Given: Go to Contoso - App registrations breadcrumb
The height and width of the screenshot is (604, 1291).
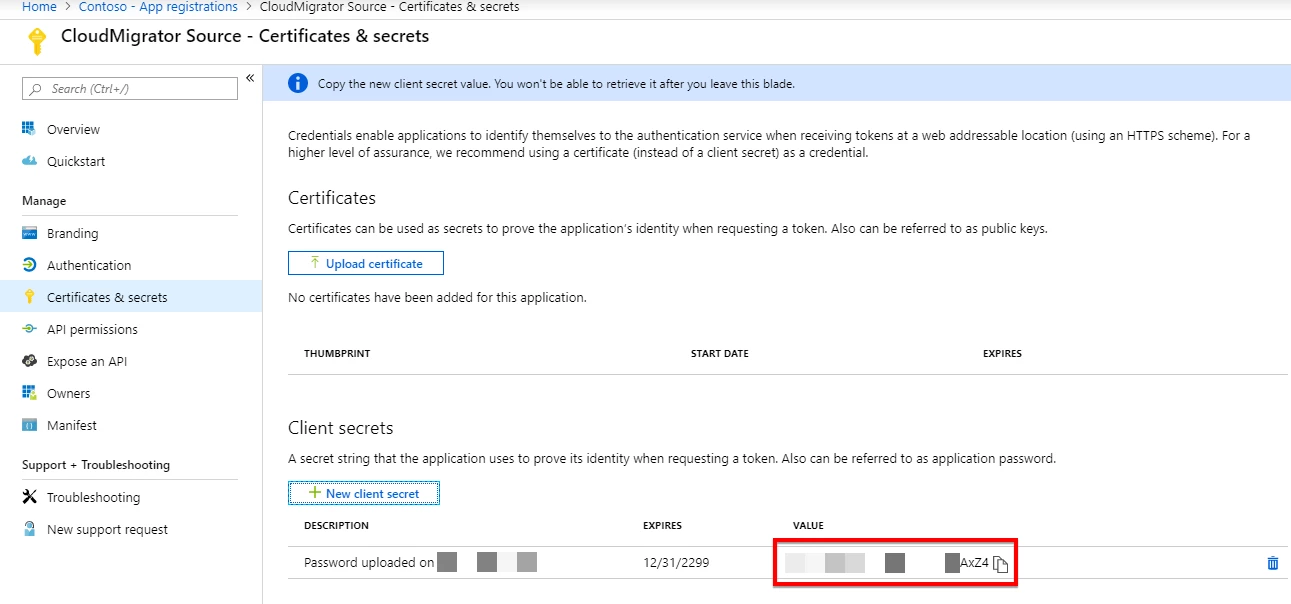Looking at the screenshot, I should 158,7.
